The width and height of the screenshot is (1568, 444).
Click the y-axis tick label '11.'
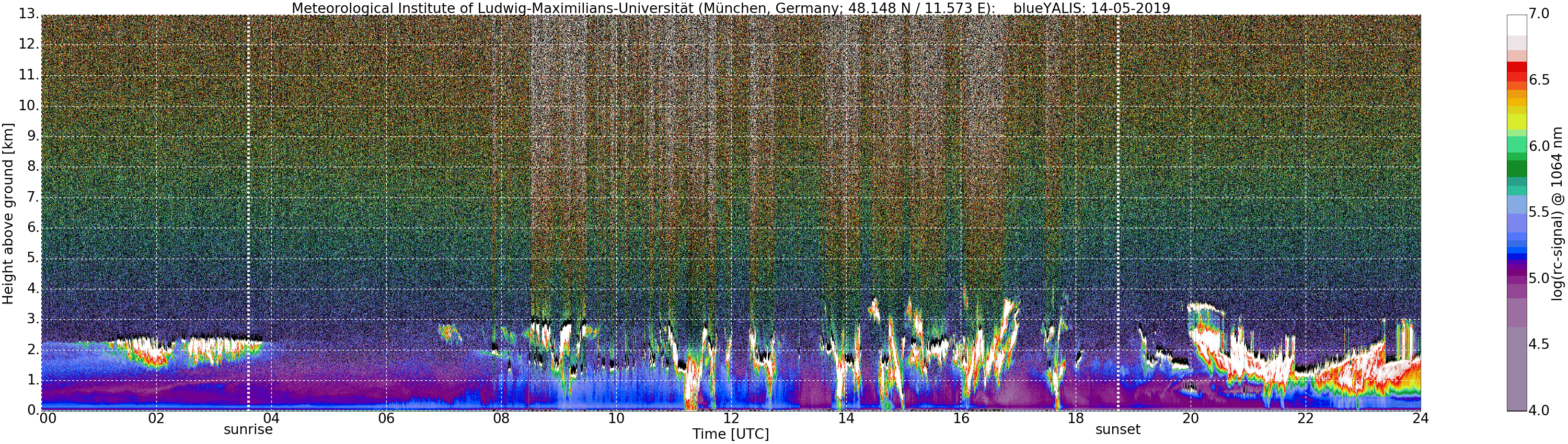[x=28, y=75]
